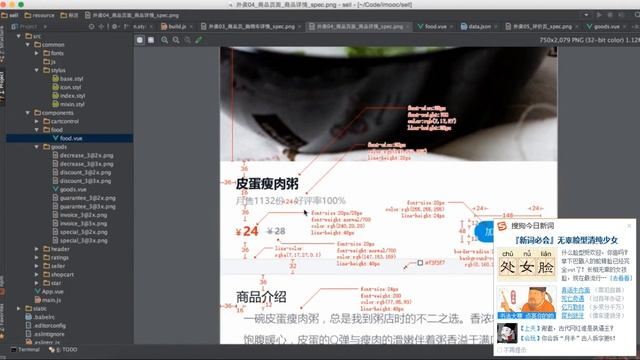Click 去看看 link in news popup

click(621, 278)
